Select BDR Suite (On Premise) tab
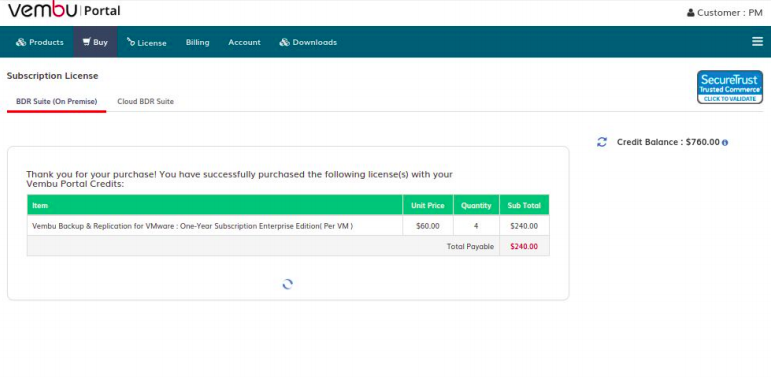This screenshot has height=377, width=771. (x=57, y=101)
